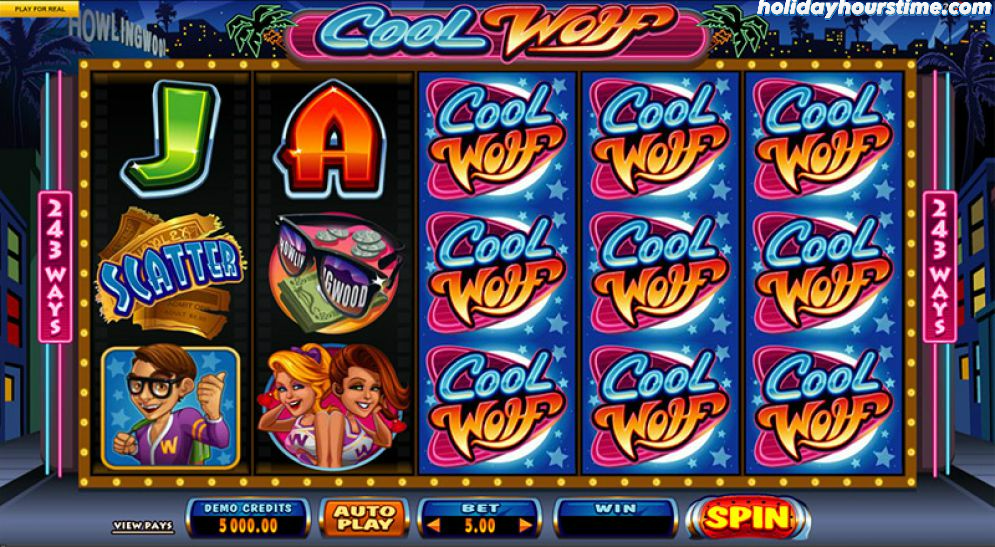Image resolution: width=995 pixels, height=547 pixels.
Task: Click middle Cool Wolf wild on fourth reel
Action: coord(660,273)
